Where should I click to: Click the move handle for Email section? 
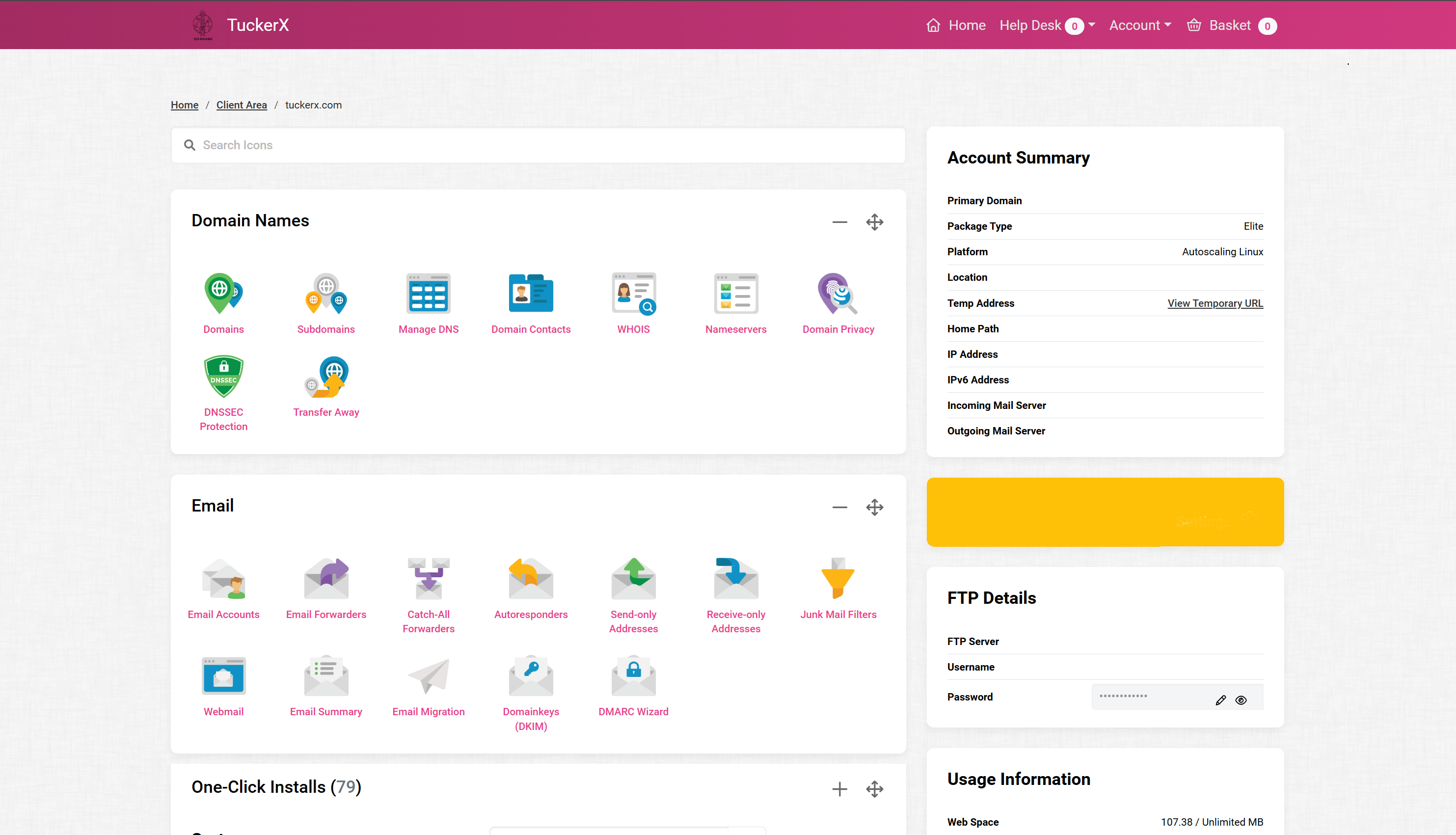pyautogui.click(x=874, y=507)
